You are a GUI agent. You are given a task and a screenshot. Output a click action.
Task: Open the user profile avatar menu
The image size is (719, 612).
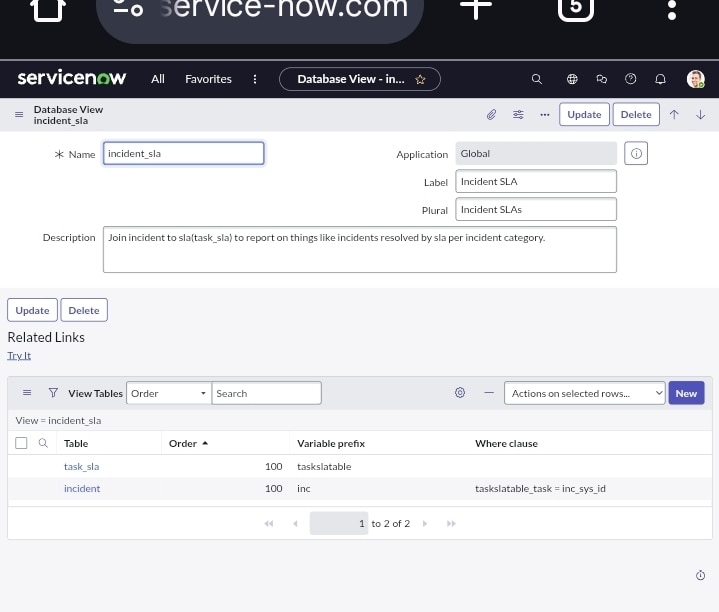(x=695, y=79)
